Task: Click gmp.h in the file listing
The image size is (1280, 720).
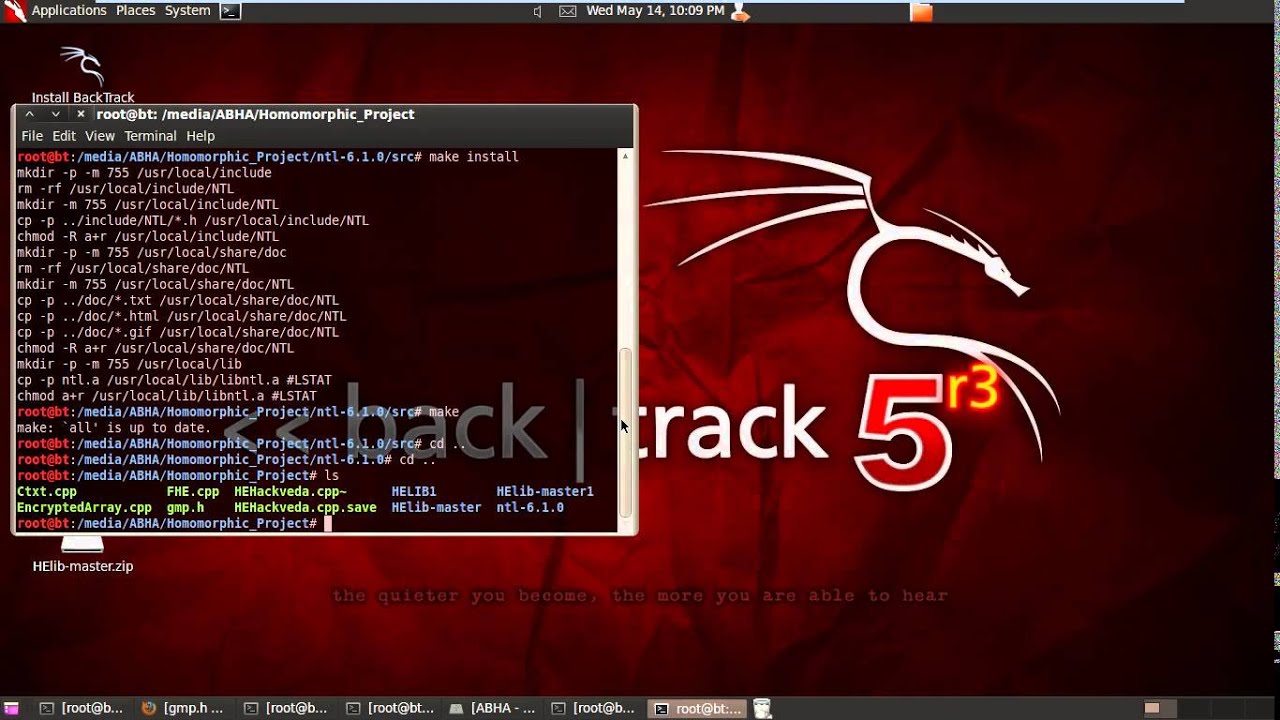Action: pos(186,508)
